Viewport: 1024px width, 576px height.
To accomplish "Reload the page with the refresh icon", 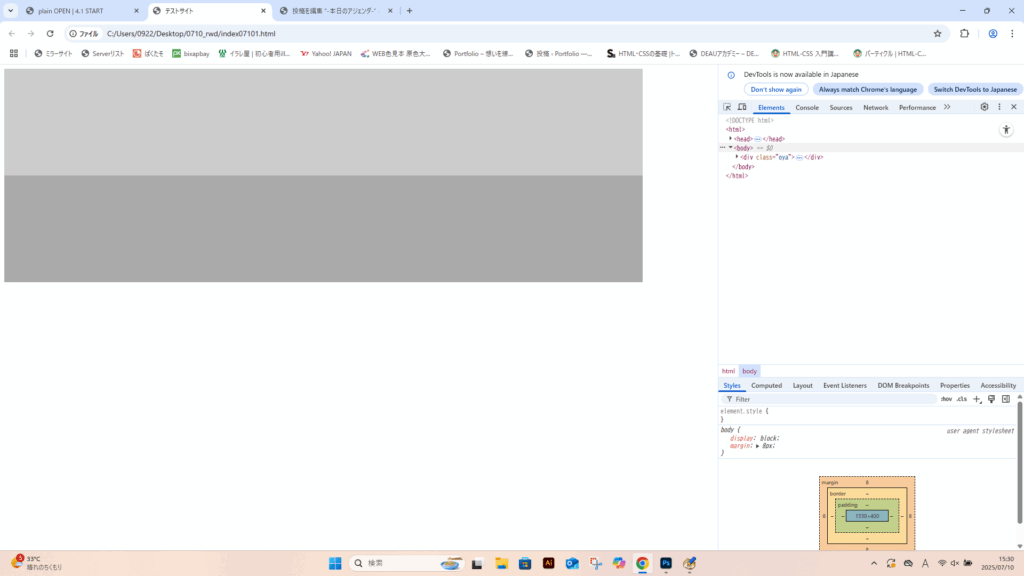I will coord(50,33).
